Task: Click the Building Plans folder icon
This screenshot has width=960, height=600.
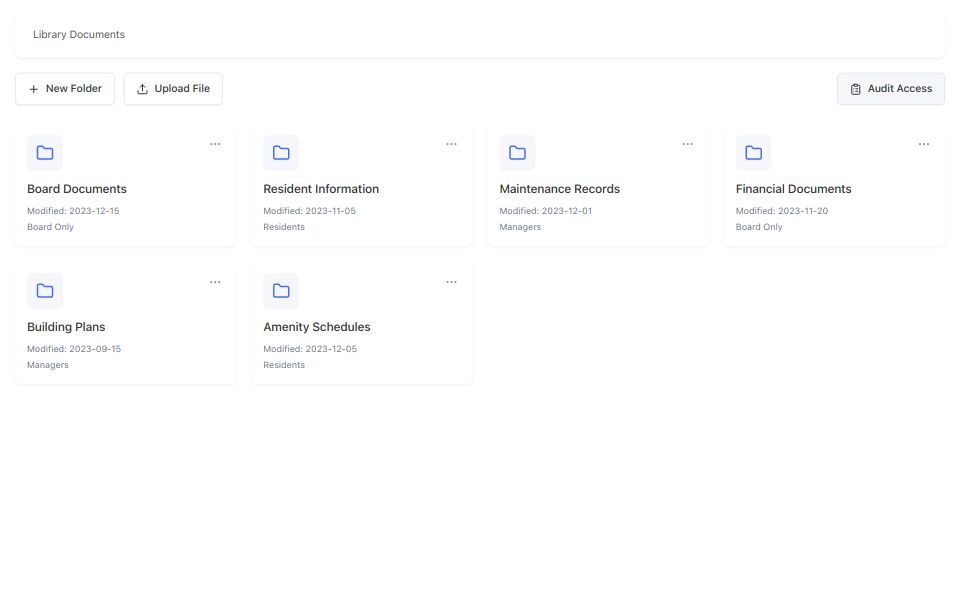Action: (x=45, y=291)
